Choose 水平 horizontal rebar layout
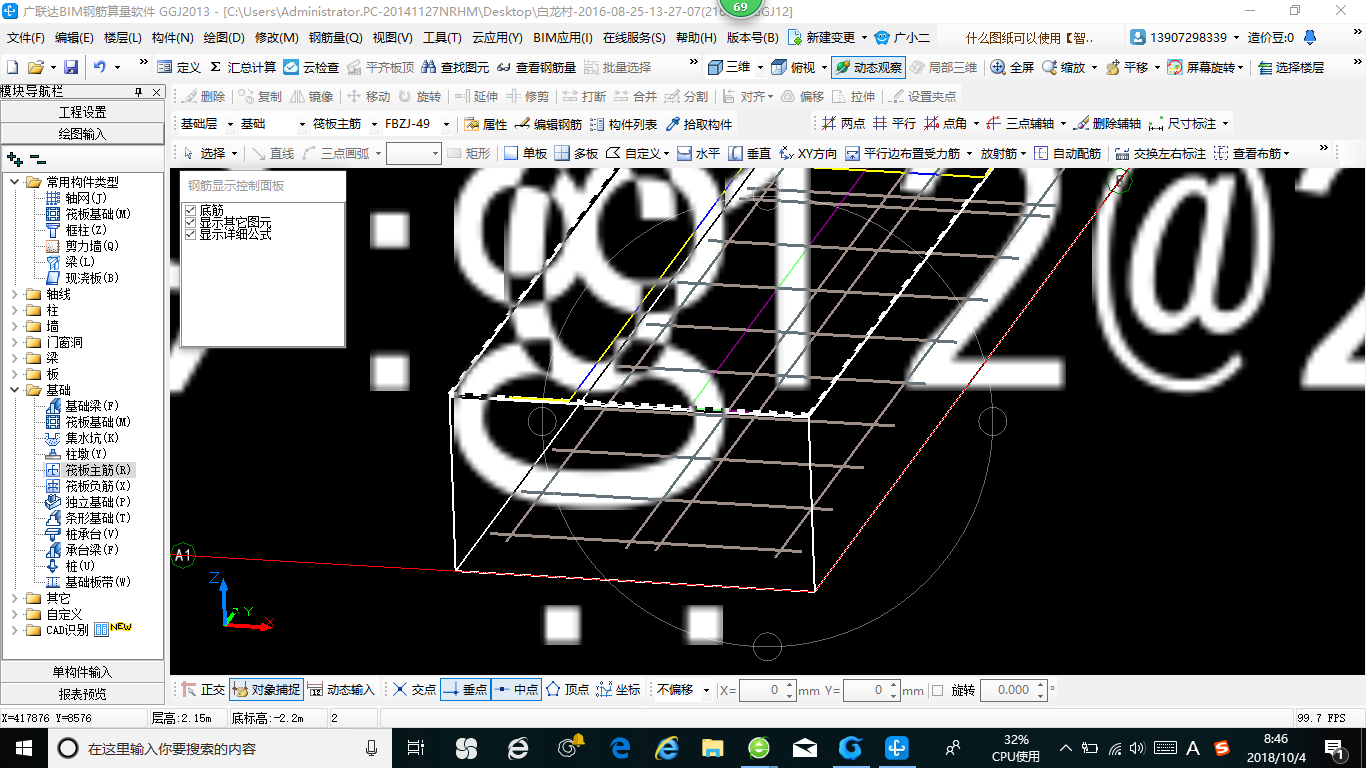Image resolution: width=1366 pixels, height=768 pixels. coord(699,153)
